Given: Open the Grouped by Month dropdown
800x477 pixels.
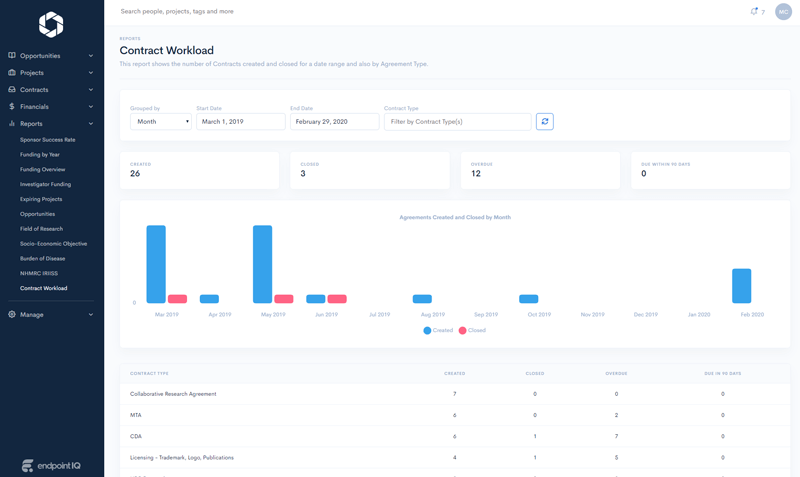Looking at the screenshot, I should pyautogui.click(x=160, y=121).
